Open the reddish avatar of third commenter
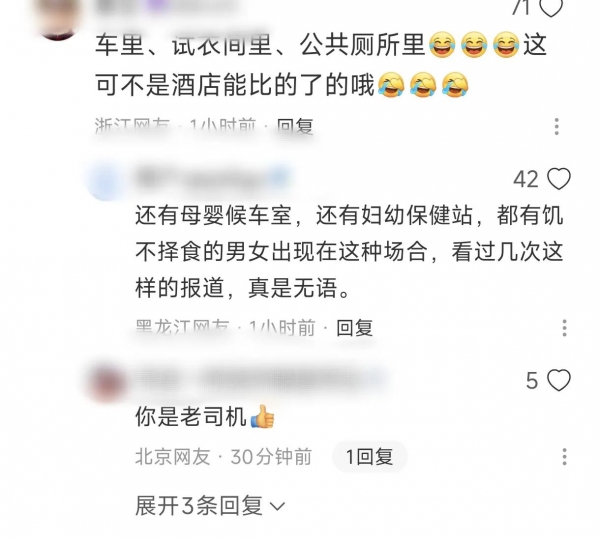 point(107,383)
